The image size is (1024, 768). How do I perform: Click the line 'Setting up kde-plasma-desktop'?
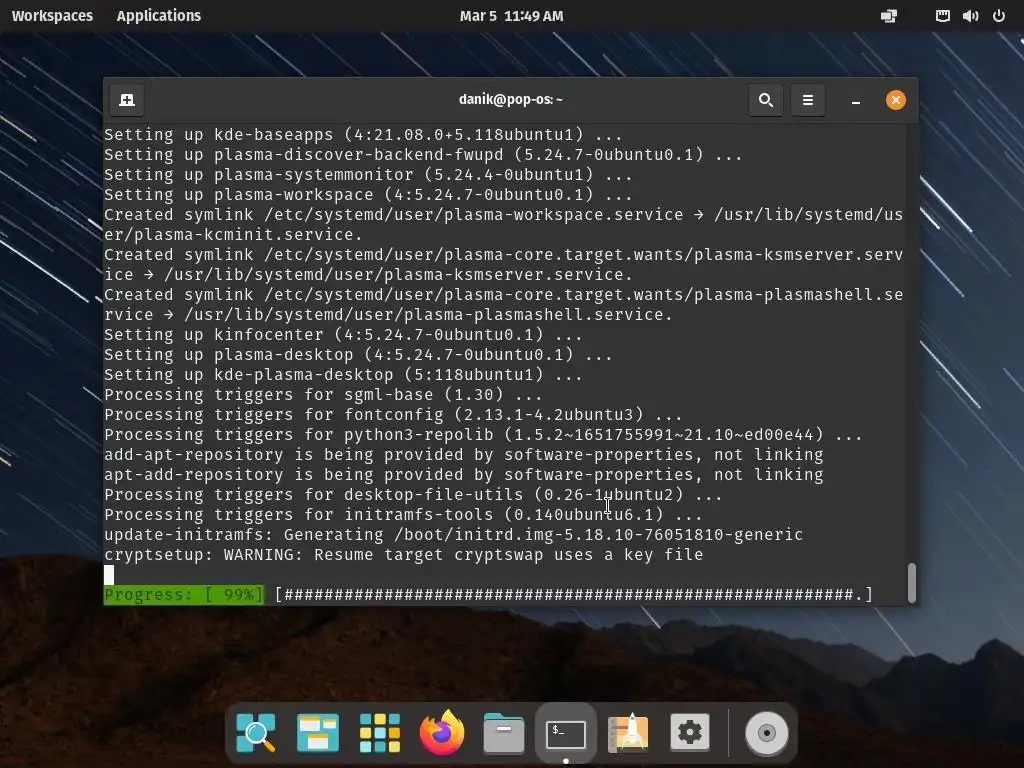click(x=344, y=375)
